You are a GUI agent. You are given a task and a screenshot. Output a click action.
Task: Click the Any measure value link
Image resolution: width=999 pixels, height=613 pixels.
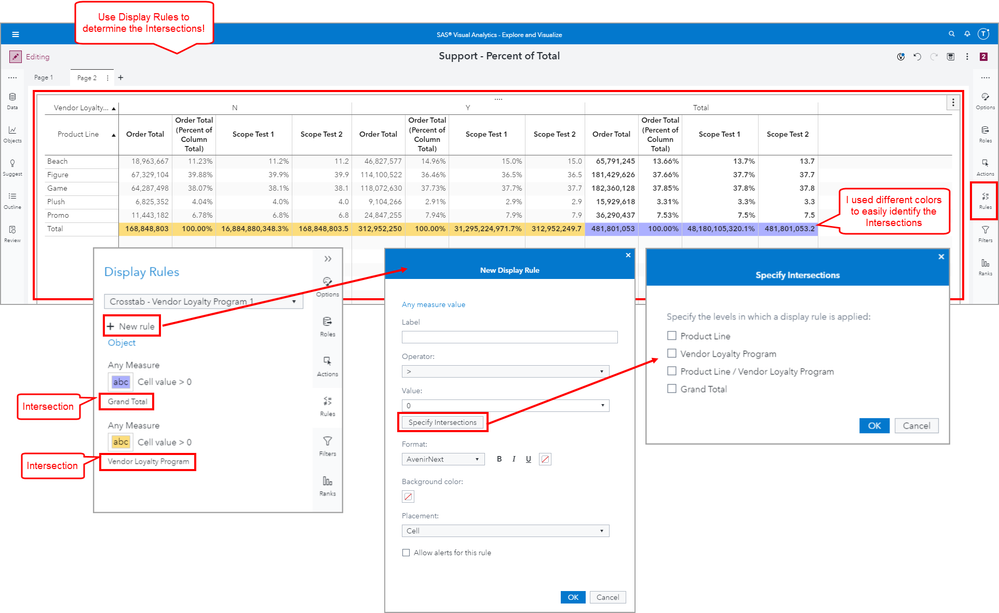[x=433, y=305]
